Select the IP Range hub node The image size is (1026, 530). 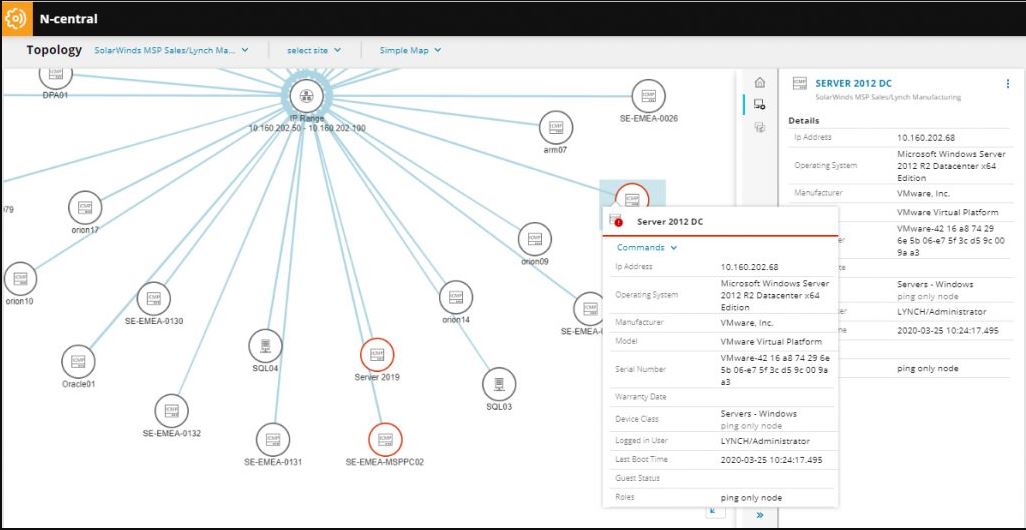[306, 96]
